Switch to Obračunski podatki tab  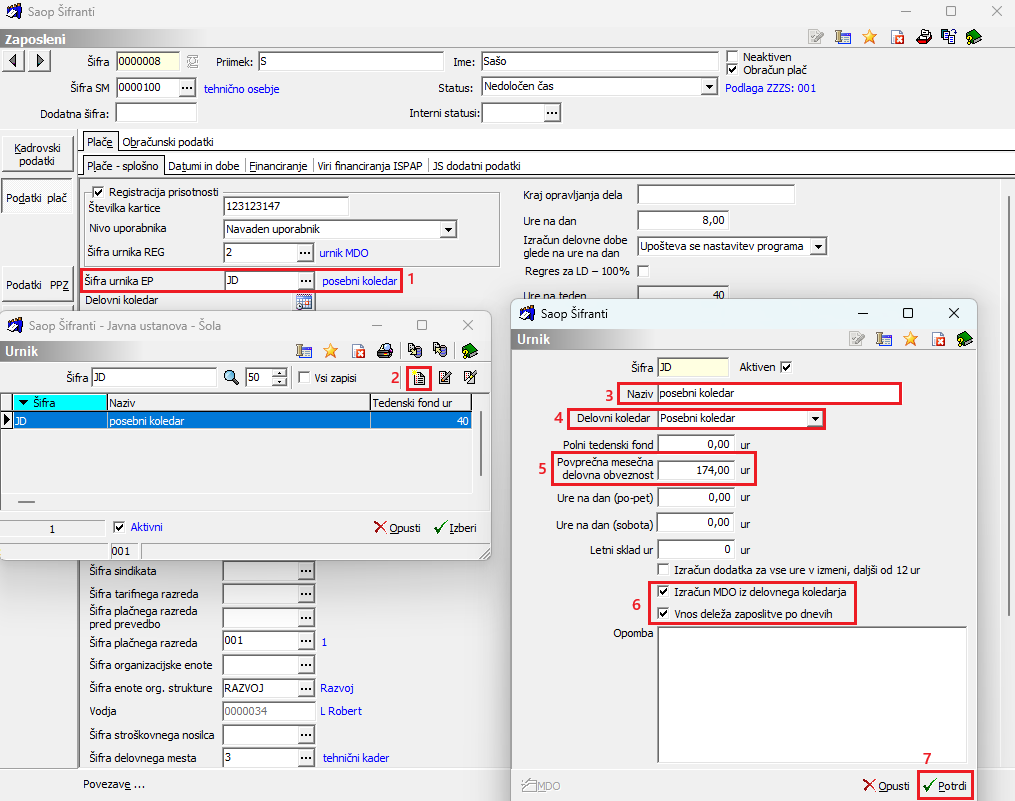(168, 142)
